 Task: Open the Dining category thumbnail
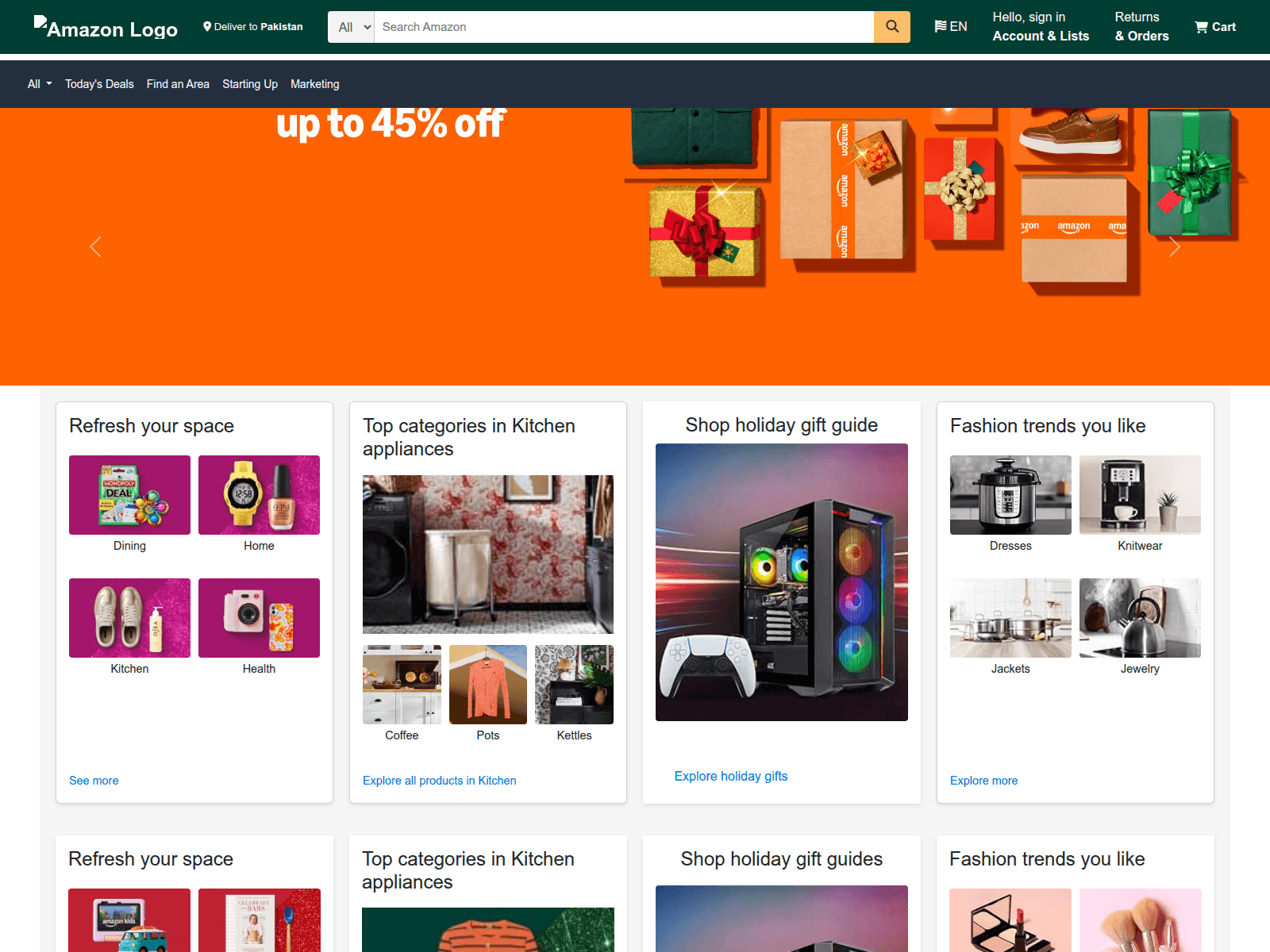129,495
